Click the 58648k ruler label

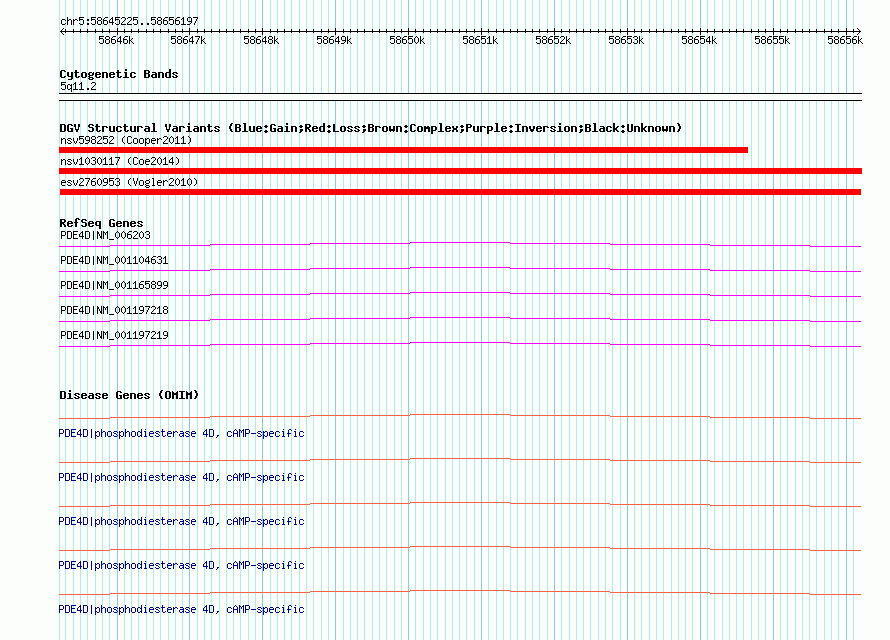point(261,40)
